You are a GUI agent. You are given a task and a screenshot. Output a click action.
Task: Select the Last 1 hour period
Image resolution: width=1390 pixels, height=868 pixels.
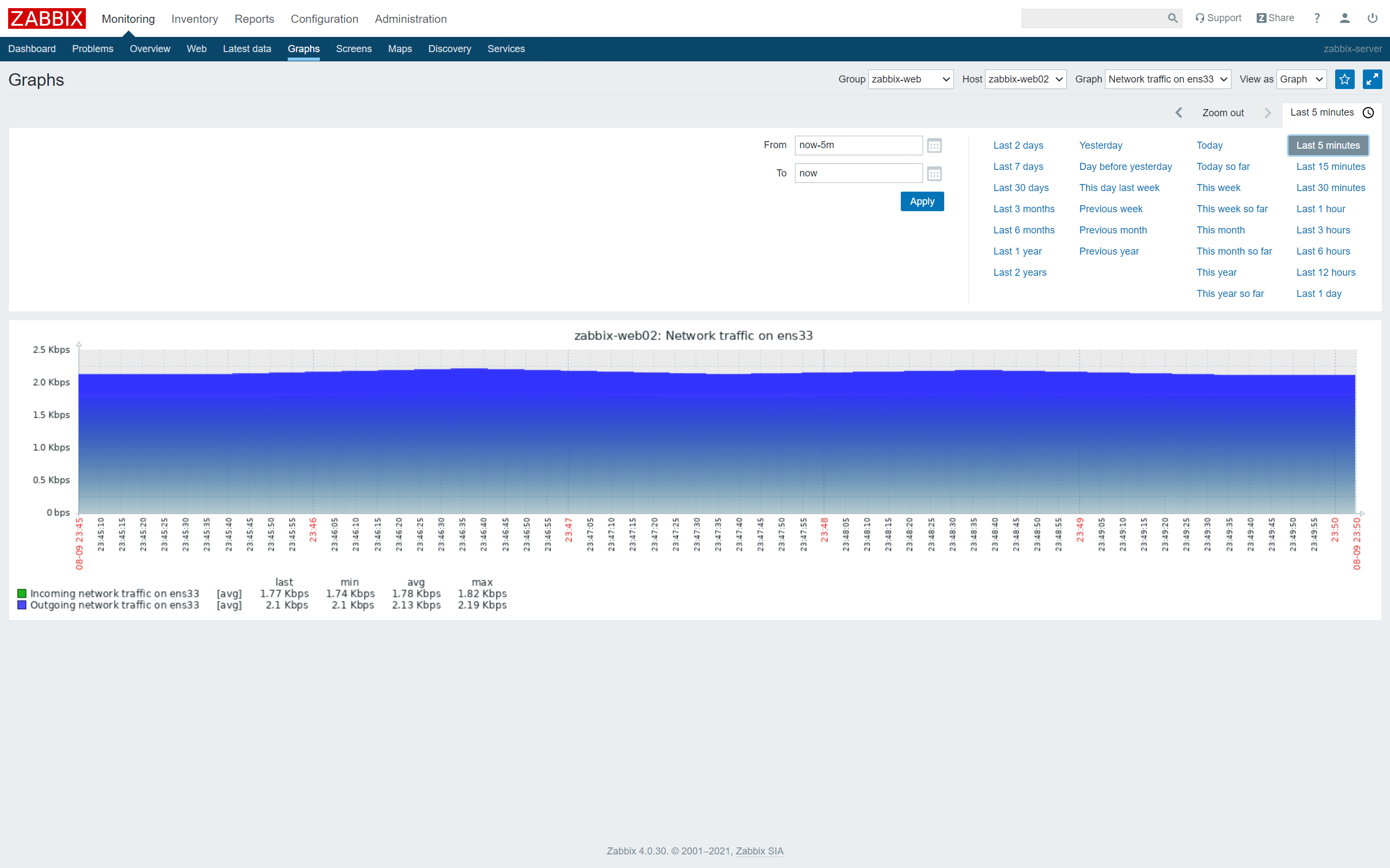coord(1320,209)
